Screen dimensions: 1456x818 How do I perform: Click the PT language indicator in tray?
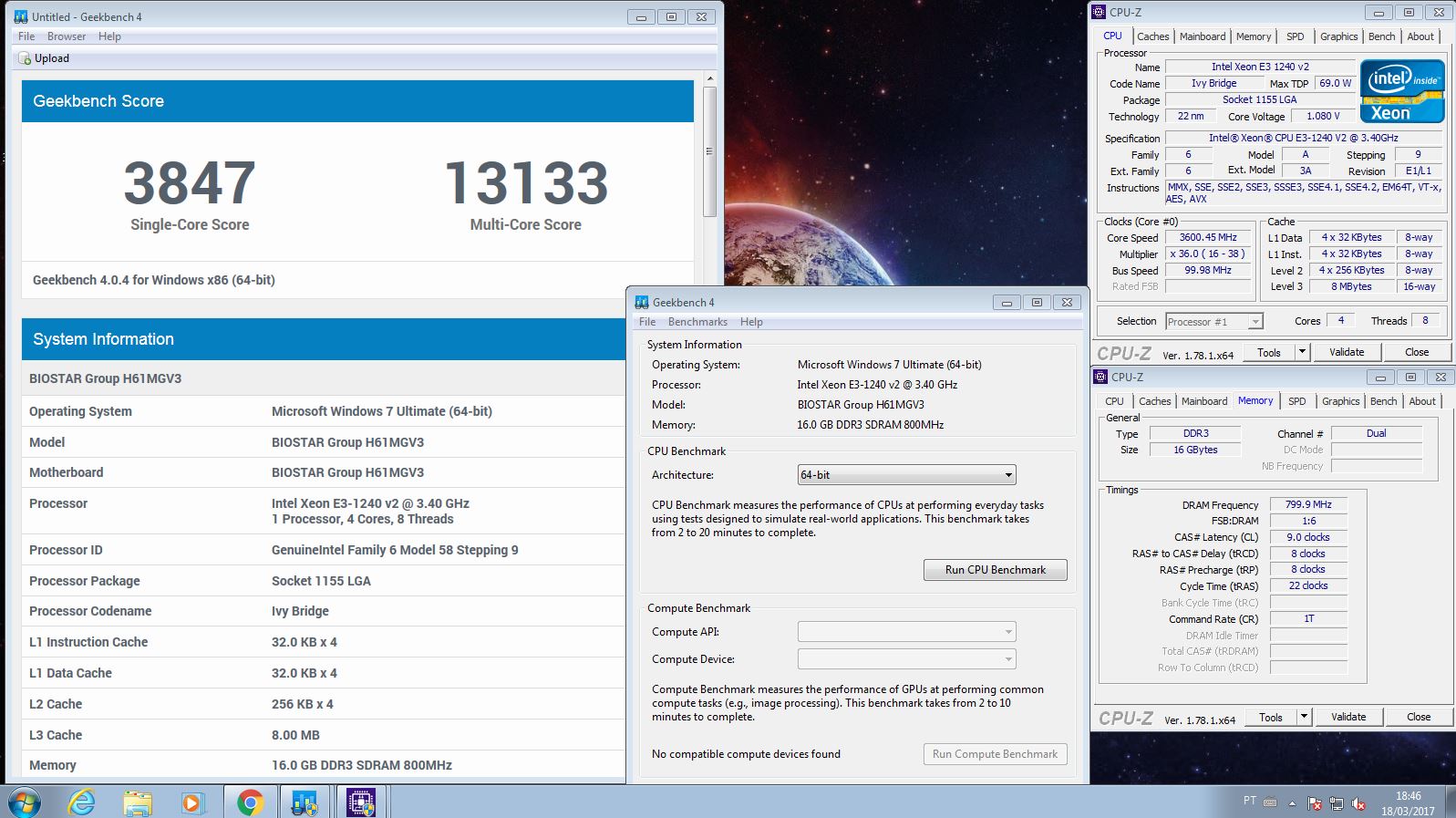click(1249, 801)
